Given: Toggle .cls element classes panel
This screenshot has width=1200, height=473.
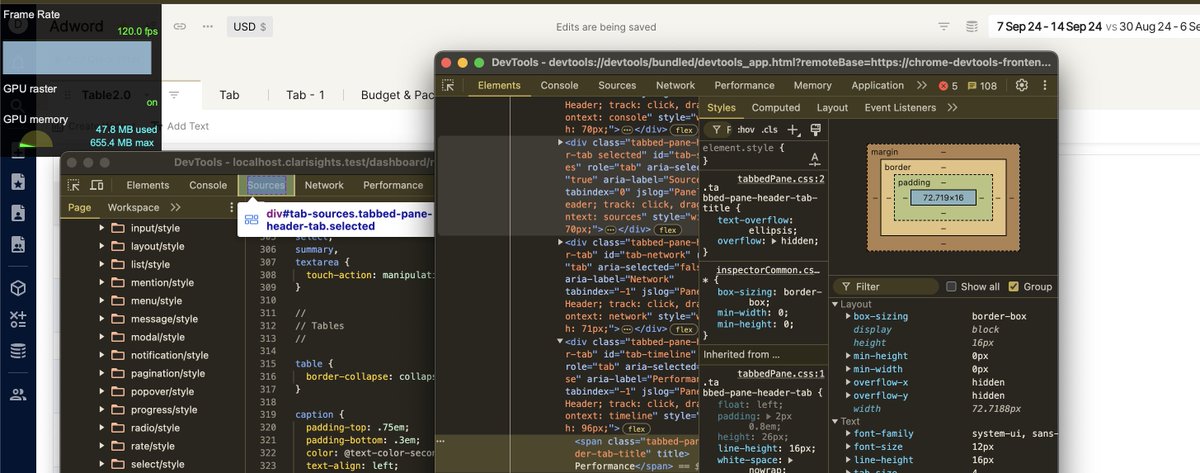Looking at the screenshot, I should coord(769,130).
